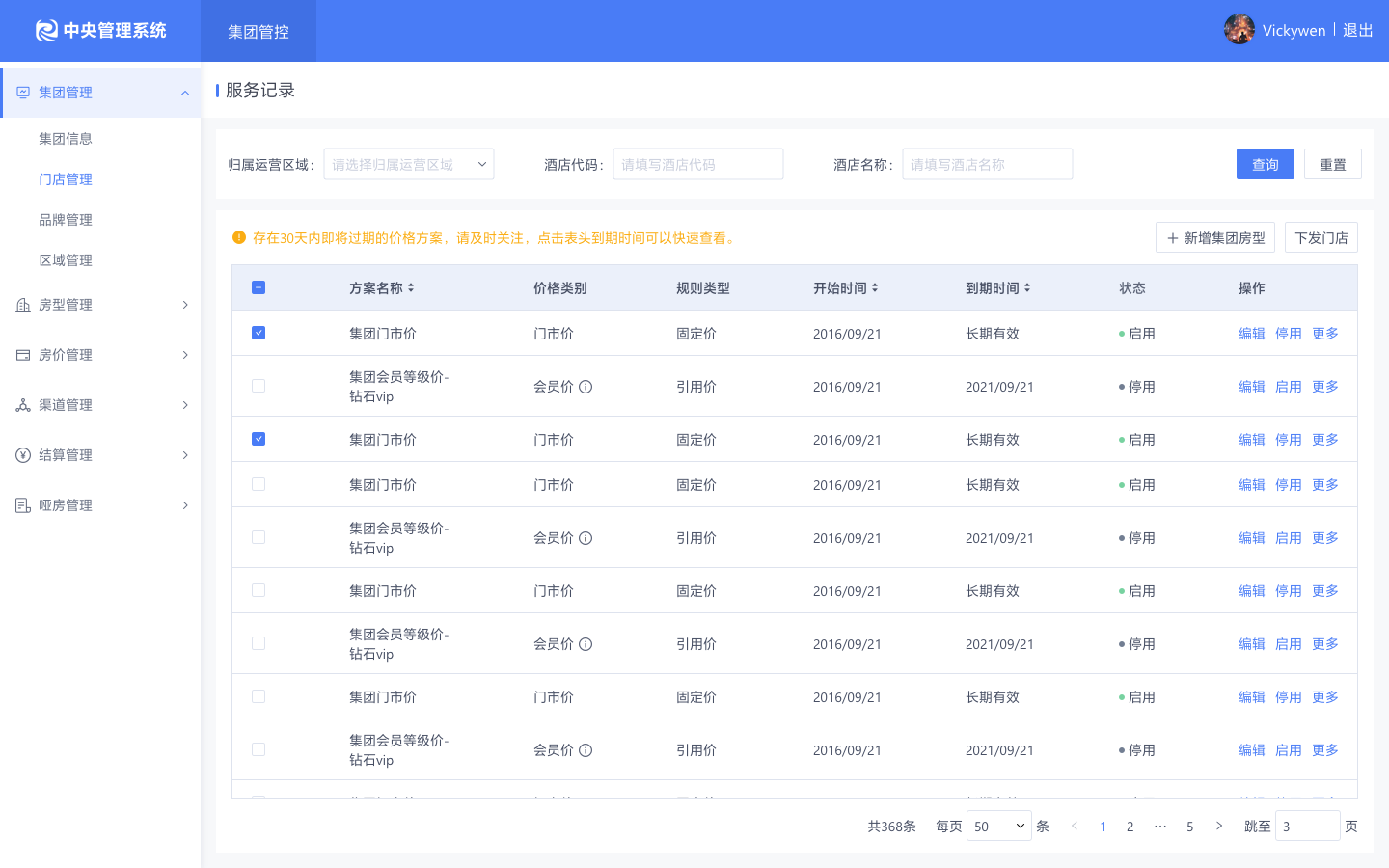Open the per-page count dropdown showing 50

coord(999,826)
